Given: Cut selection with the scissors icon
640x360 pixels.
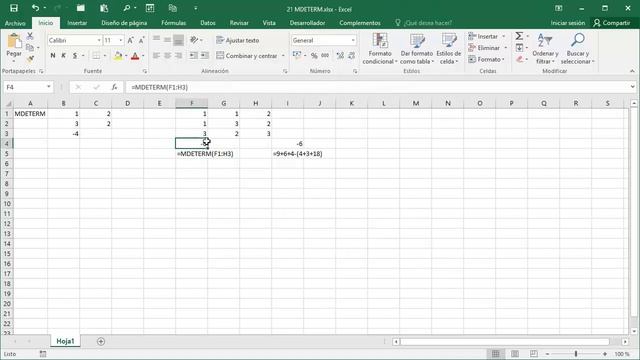Looking at the screenshot, I should (30, 36).
